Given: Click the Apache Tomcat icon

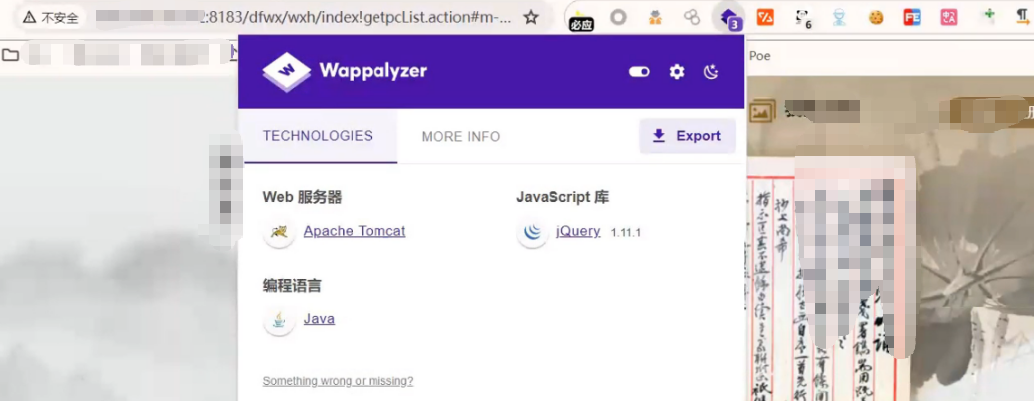Looking at the screenshot, I should pos(279,232).
